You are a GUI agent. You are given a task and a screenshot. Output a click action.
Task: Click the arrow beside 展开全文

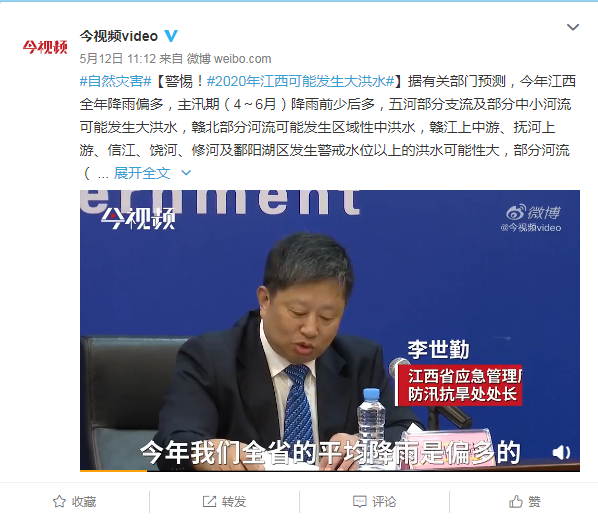click(186, 173)
